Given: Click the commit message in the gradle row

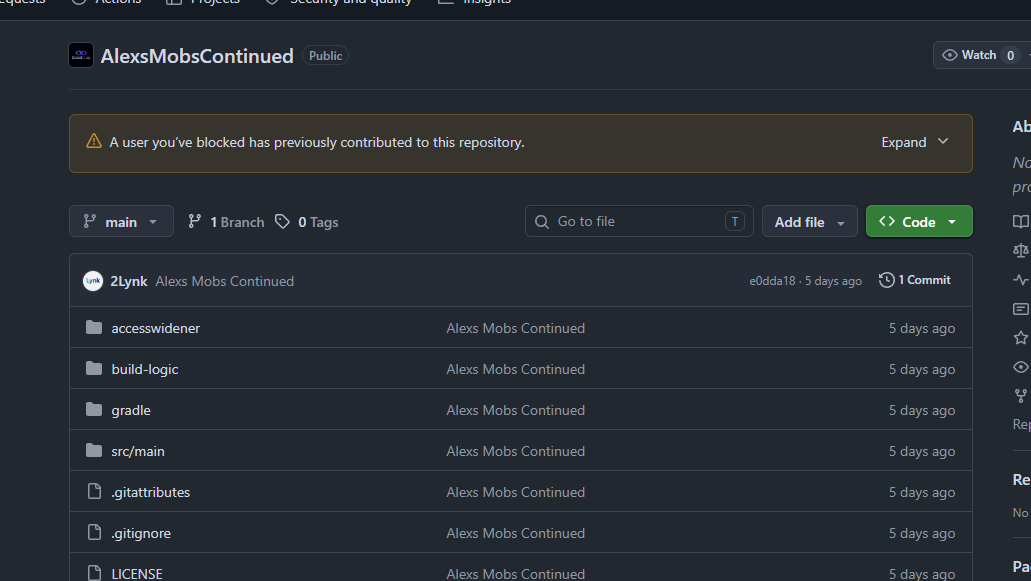Looking at the screenshot, I should coord(516,410).
